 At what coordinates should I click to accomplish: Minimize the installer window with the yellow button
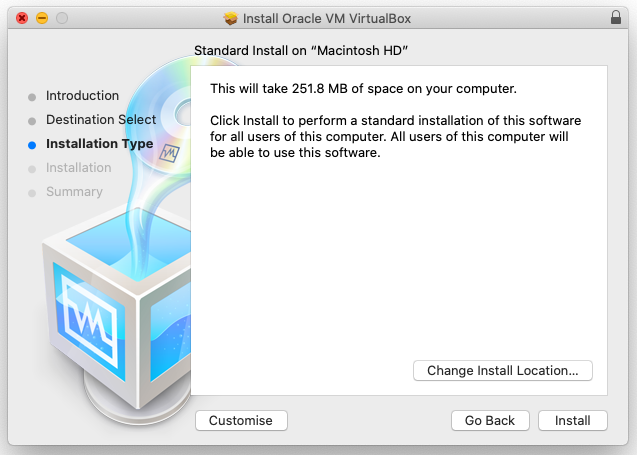42,18
